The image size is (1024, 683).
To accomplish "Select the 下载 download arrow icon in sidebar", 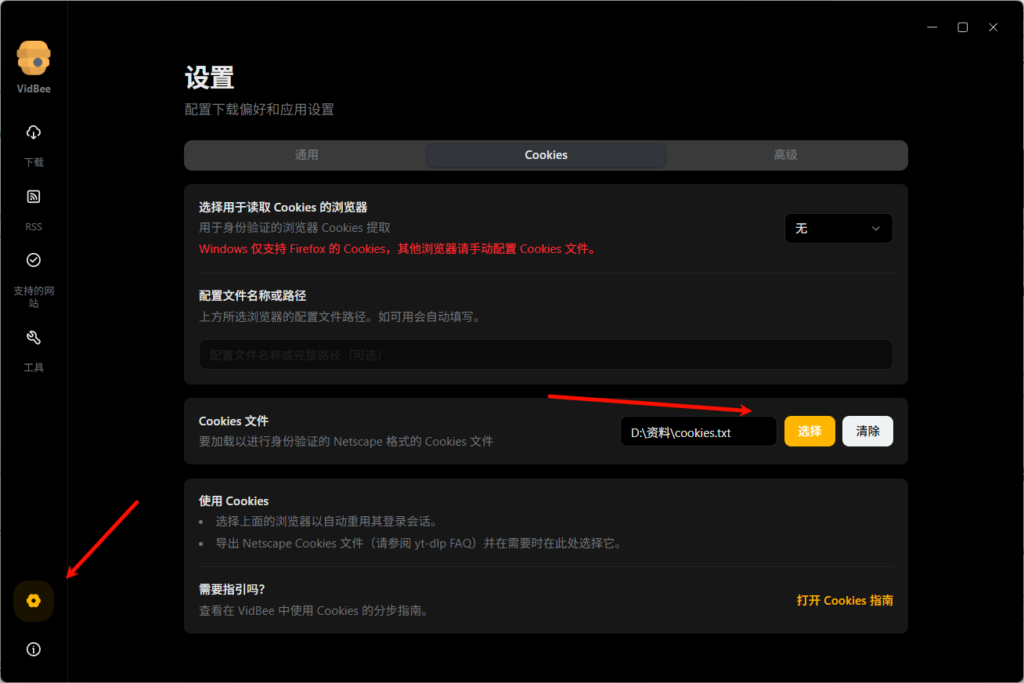I will click(x=33, y=132).
